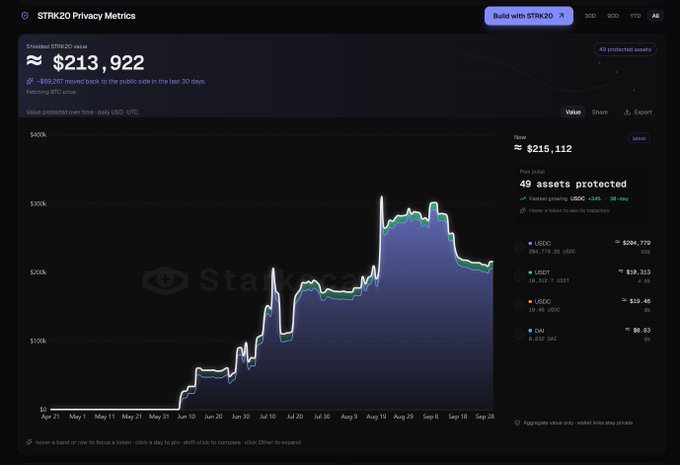Select the USDT row worth $10,313
Screen dimensions: 680x465
pyautogui.click(x=582, y=276)
